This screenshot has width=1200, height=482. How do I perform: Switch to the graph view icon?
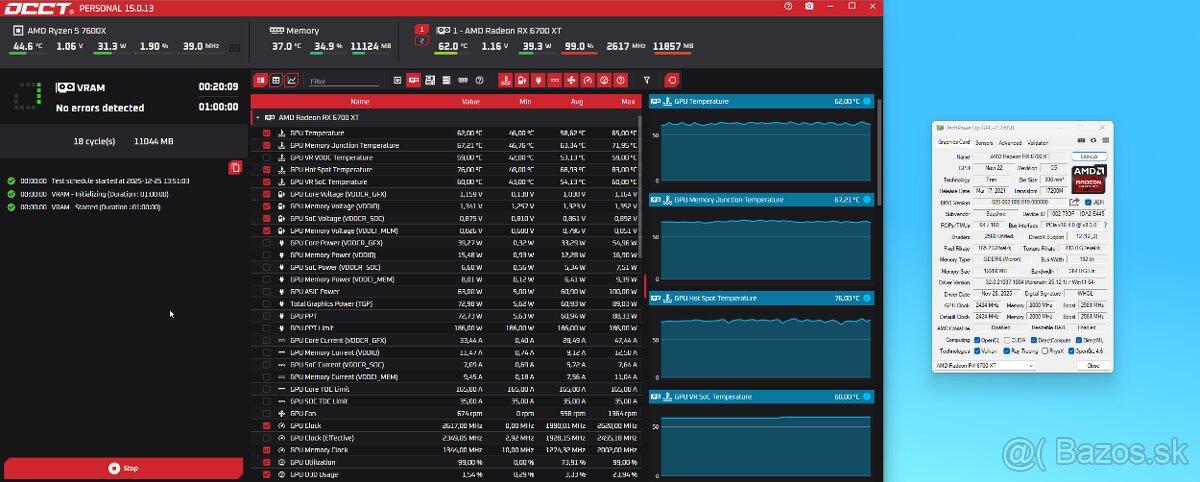coord(291,80)
